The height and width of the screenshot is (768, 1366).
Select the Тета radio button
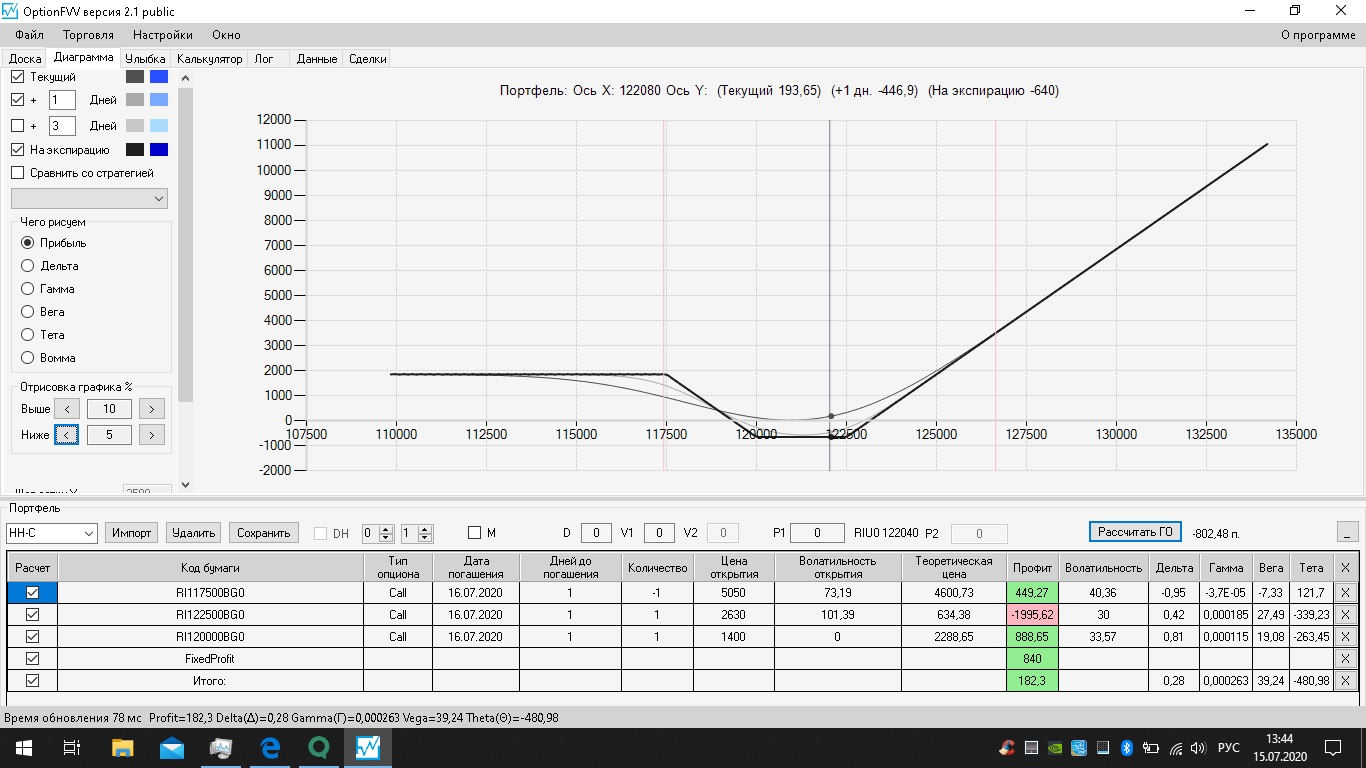click(x=28, y=335)
